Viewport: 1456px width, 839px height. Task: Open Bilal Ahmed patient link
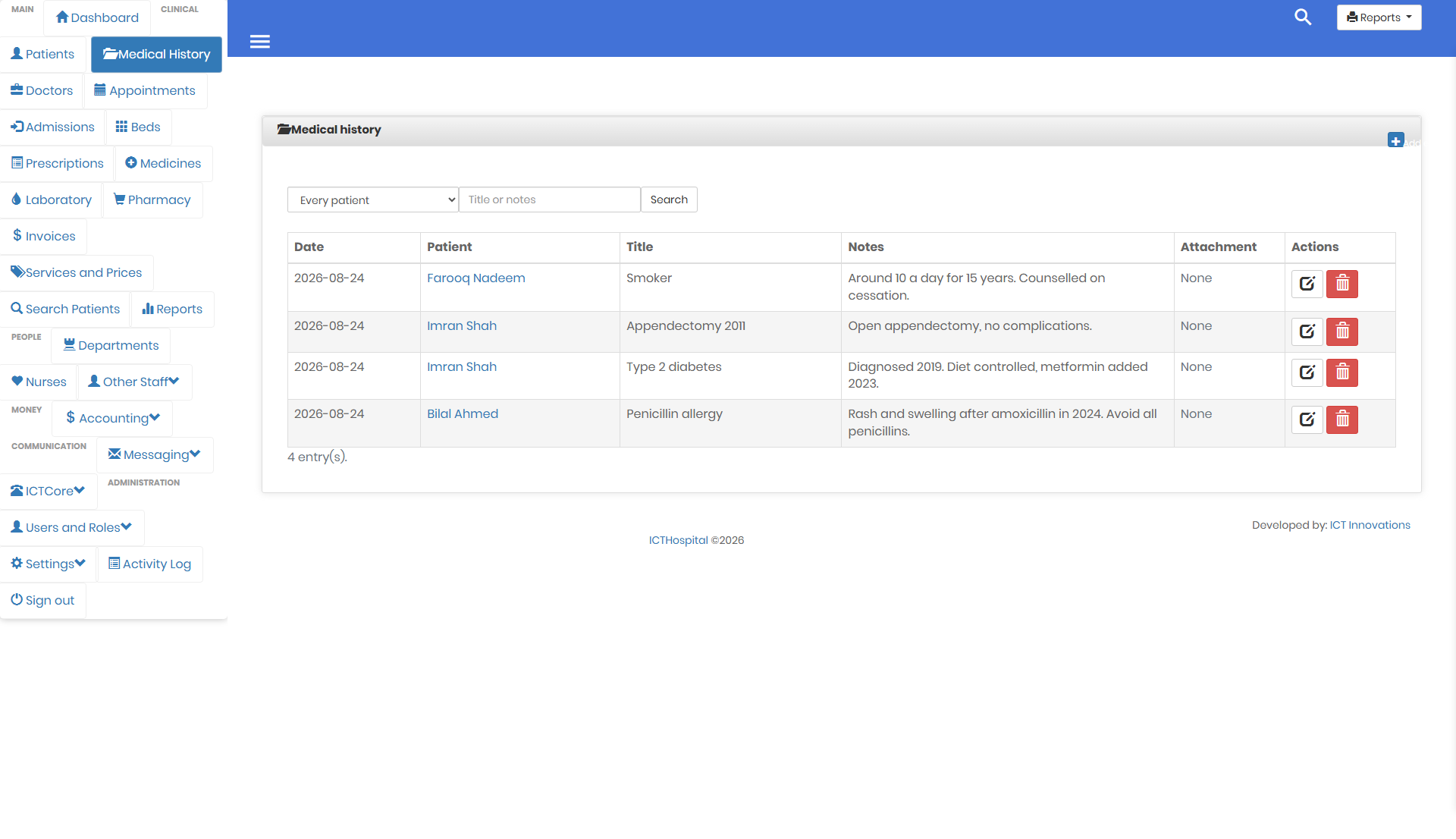tap(463, 413)
